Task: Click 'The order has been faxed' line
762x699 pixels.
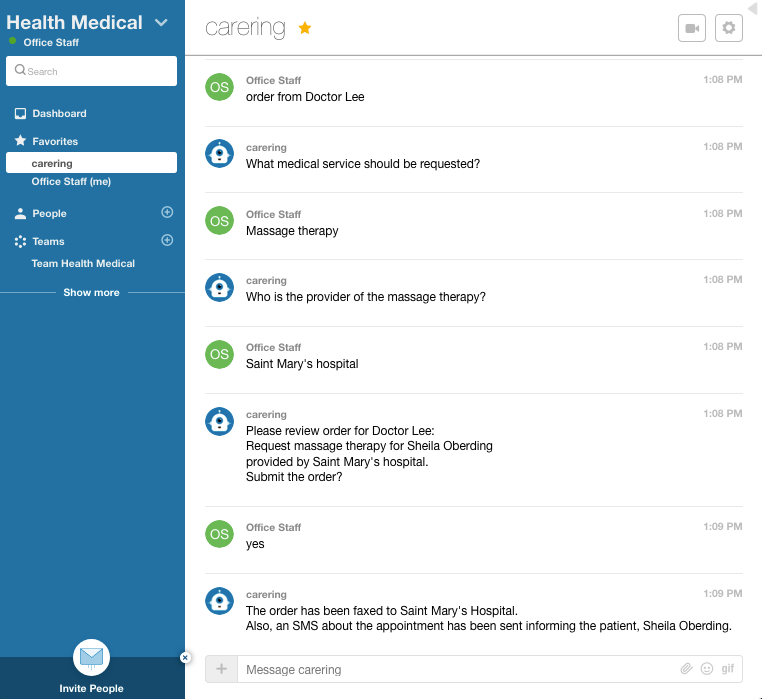Action: click(x=381, y=611)
